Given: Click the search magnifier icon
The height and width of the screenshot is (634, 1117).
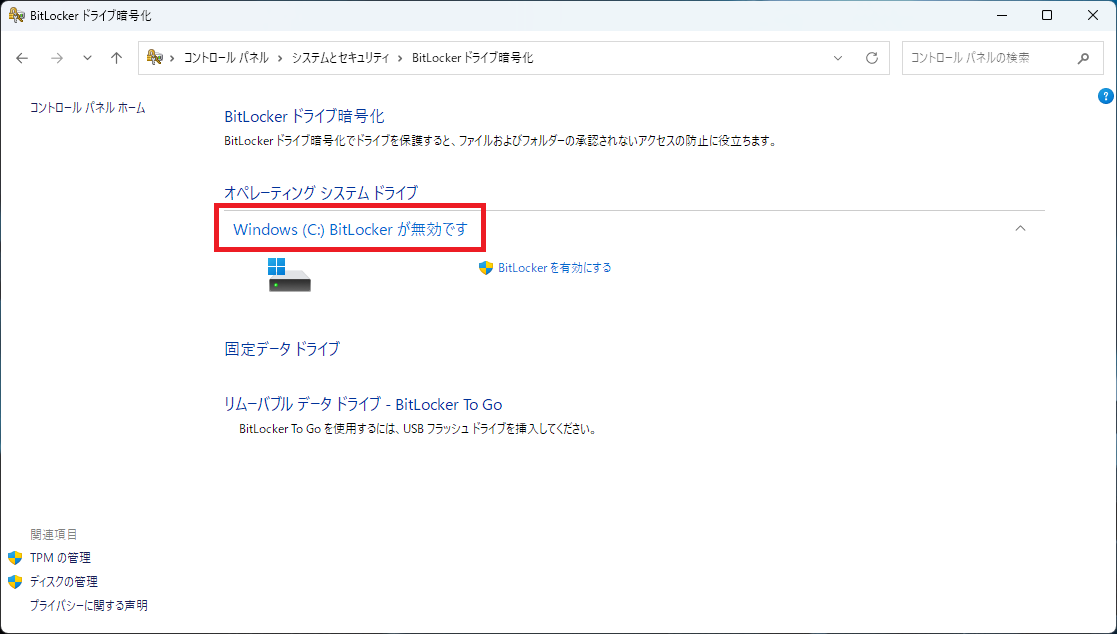Looking at the screenshot, I should (1083, 58).
